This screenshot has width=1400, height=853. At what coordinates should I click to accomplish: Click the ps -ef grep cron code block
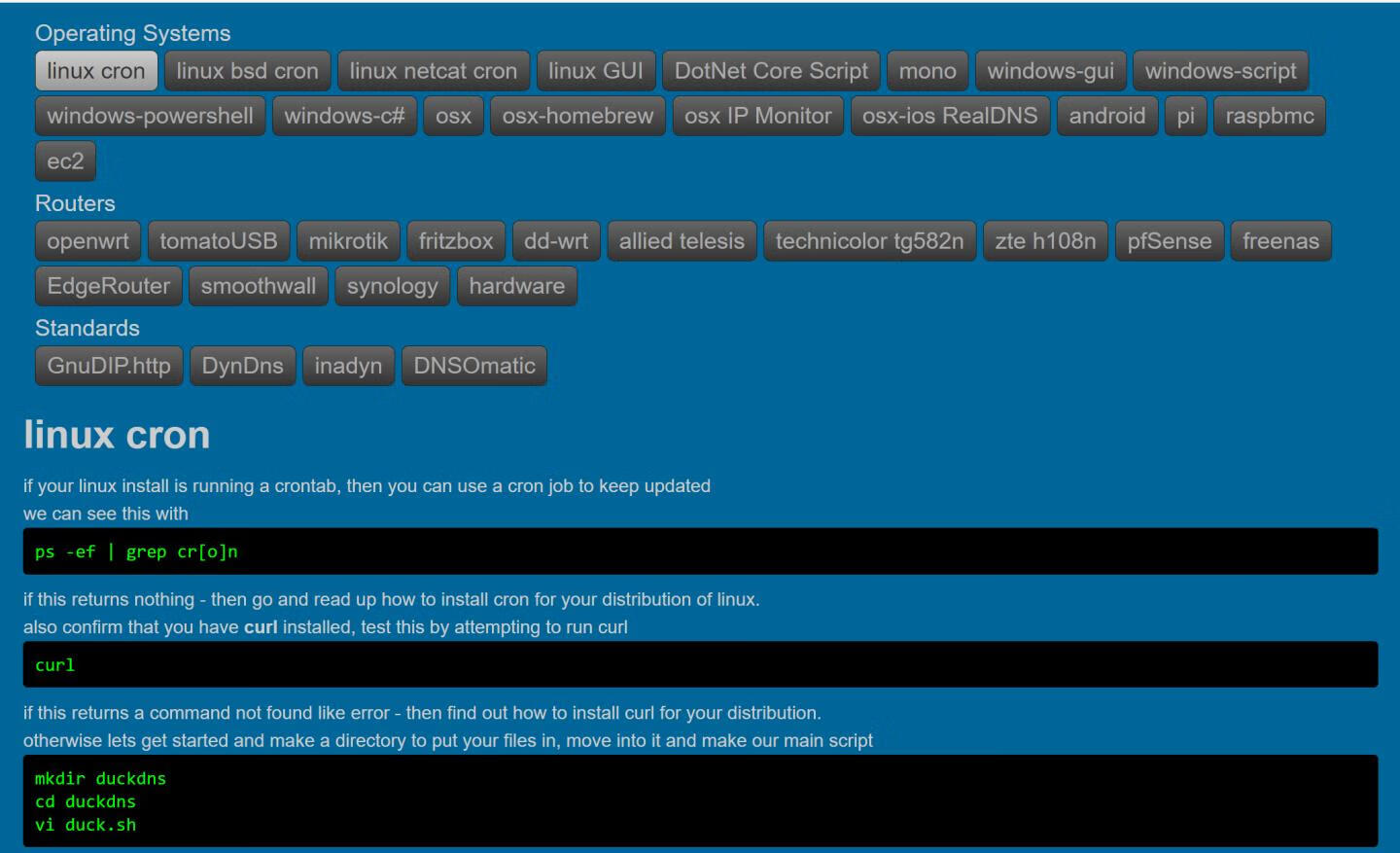tap(700, 551)
